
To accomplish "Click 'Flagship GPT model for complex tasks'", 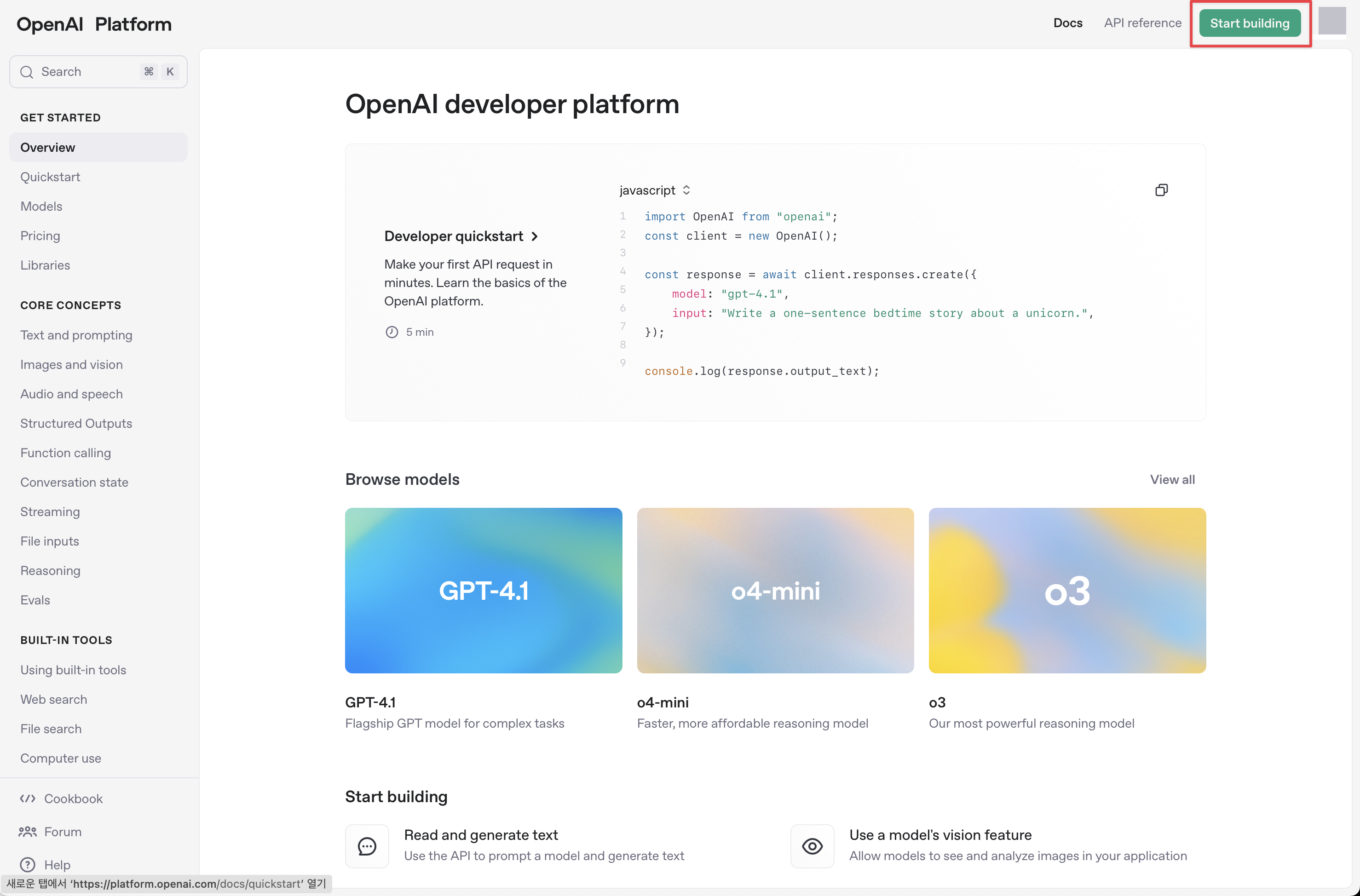I will tap(455, 724).
